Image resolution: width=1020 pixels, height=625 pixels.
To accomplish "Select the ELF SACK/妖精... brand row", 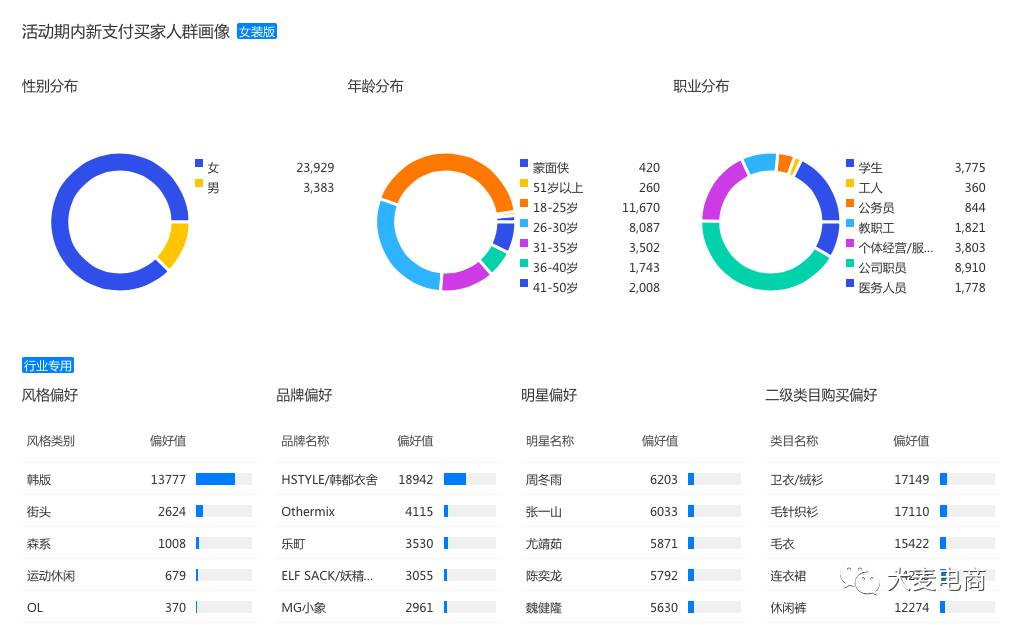I will 389,575.
